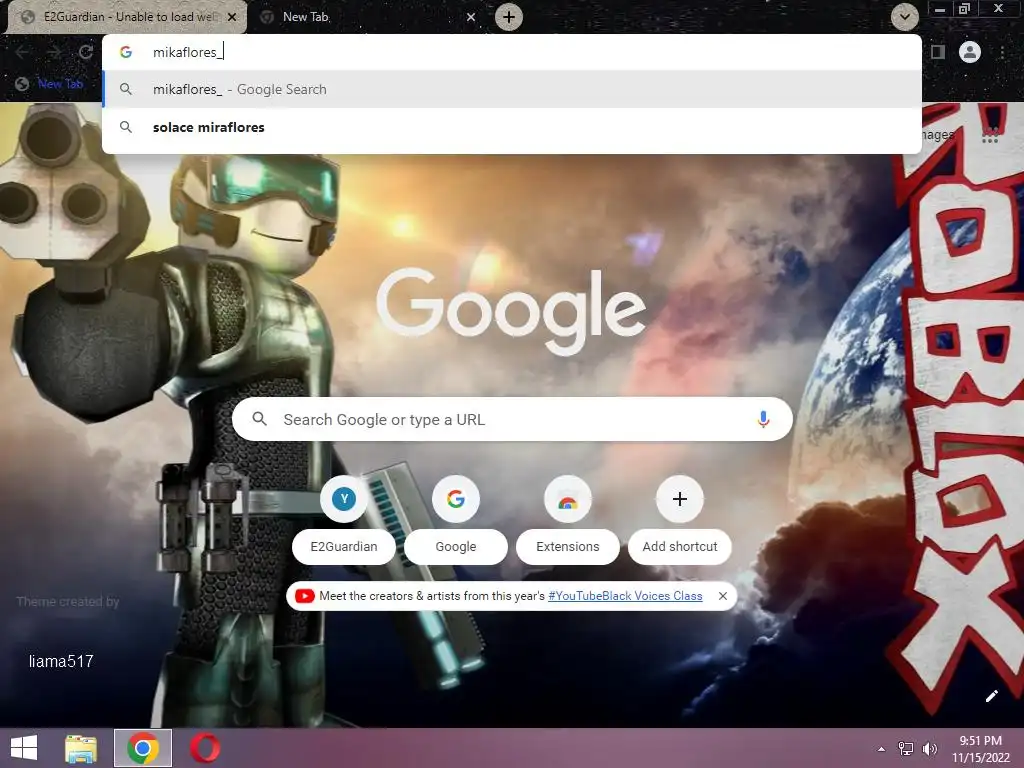Click the address bar text mikaflores_
Screen dimensions: 1024x768
pos(187,52)
